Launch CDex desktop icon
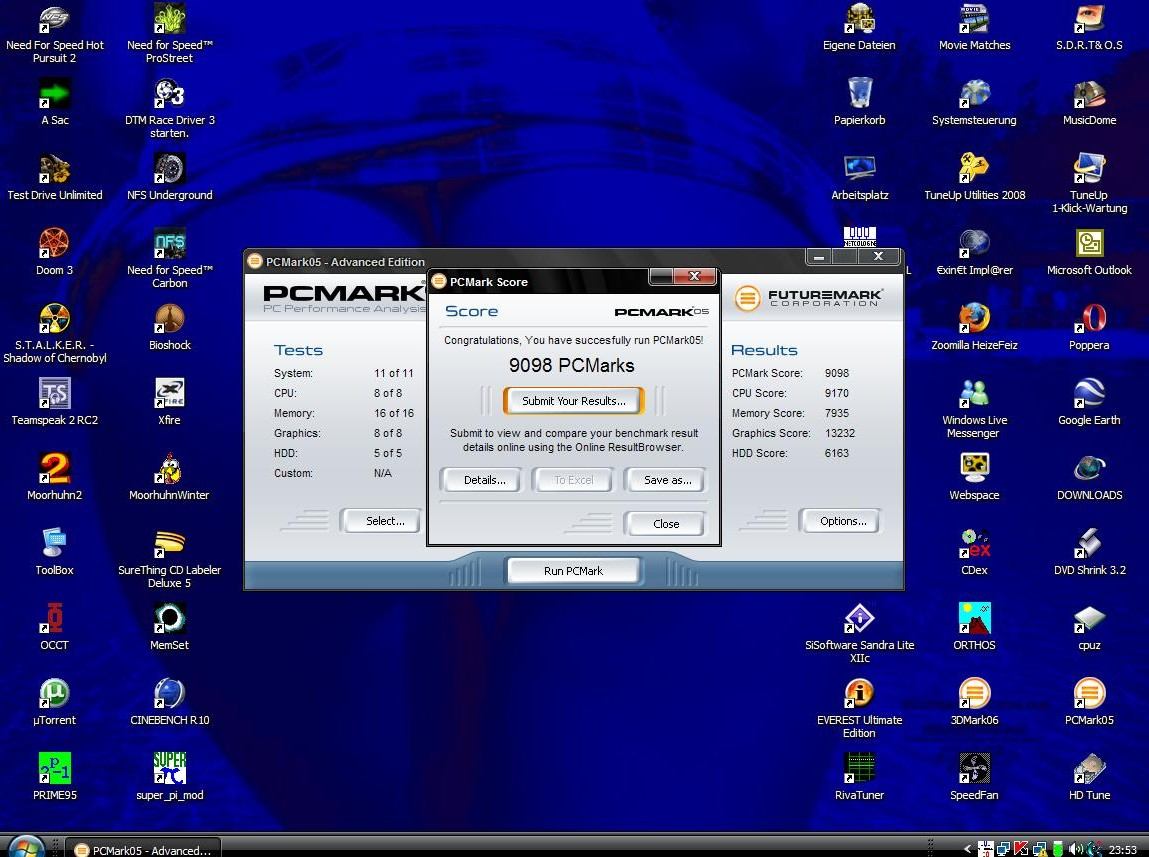The image size is (1149, 857). [975, 544]
